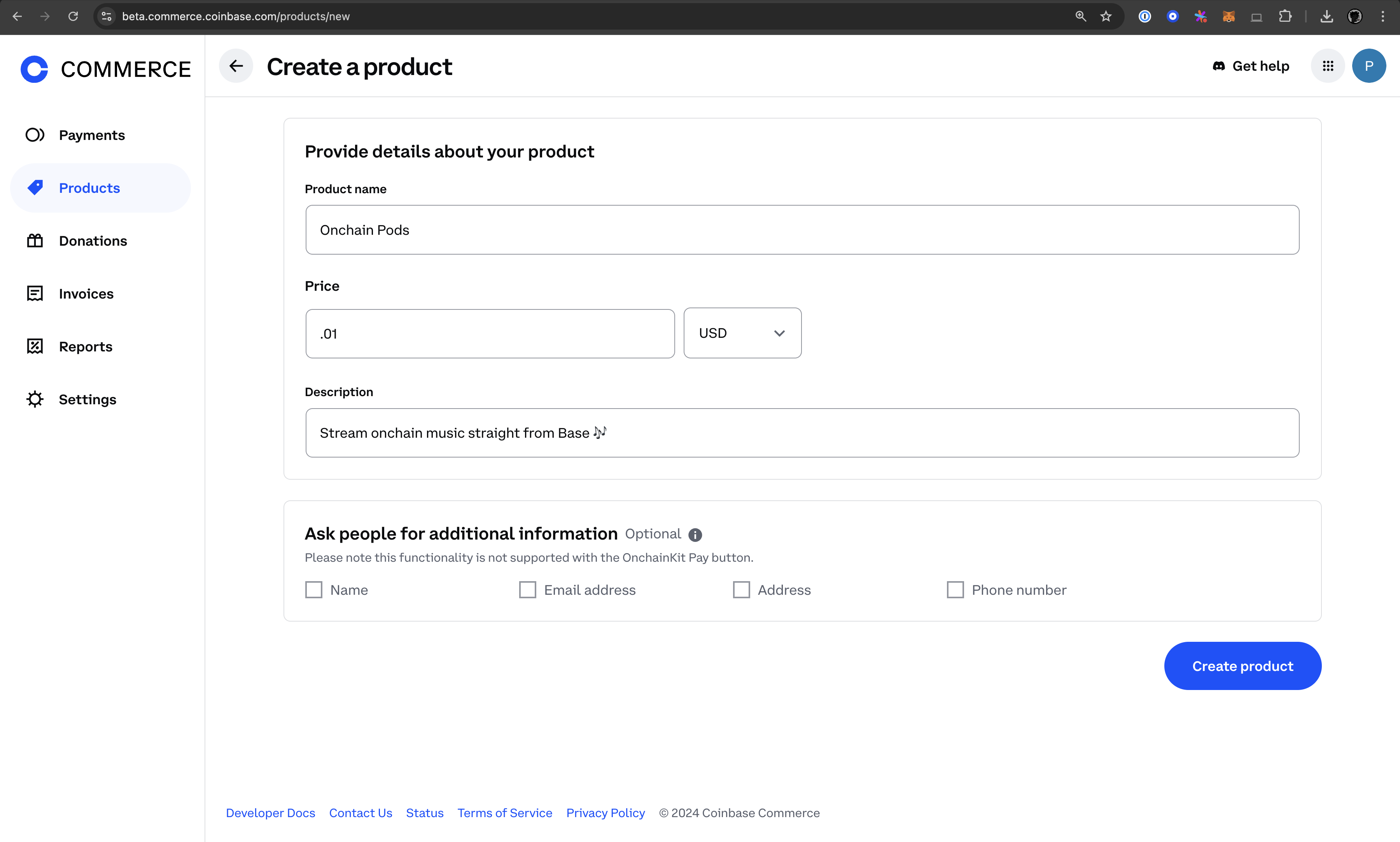This screenshot has width=1400, height=842.
Task: Select the Payments sidebar icon
Action: point(35,135)
